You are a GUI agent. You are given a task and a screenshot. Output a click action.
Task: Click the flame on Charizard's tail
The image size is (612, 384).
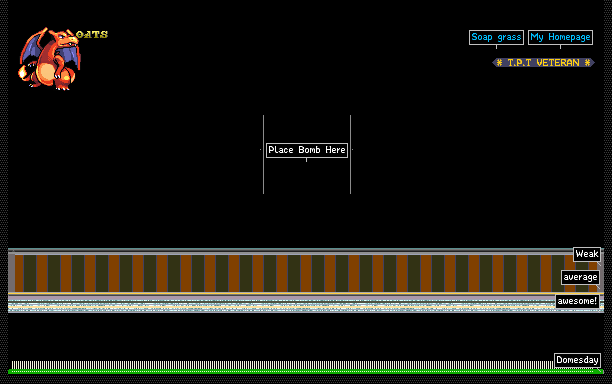[x=23, y=72]
